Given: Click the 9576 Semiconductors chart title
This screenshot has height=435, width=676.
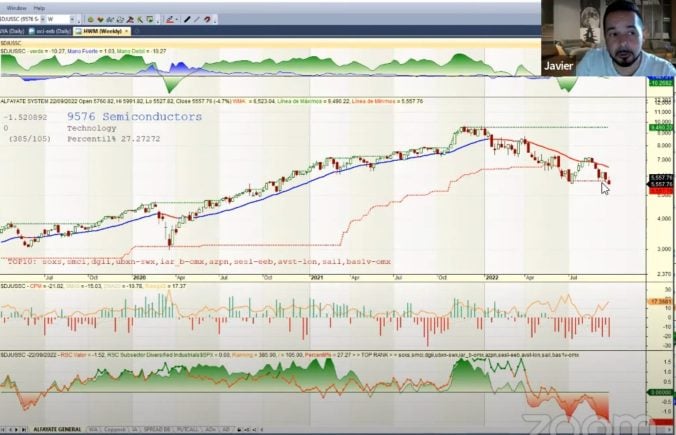Looking at the screenshot, I should pos(135,116).
